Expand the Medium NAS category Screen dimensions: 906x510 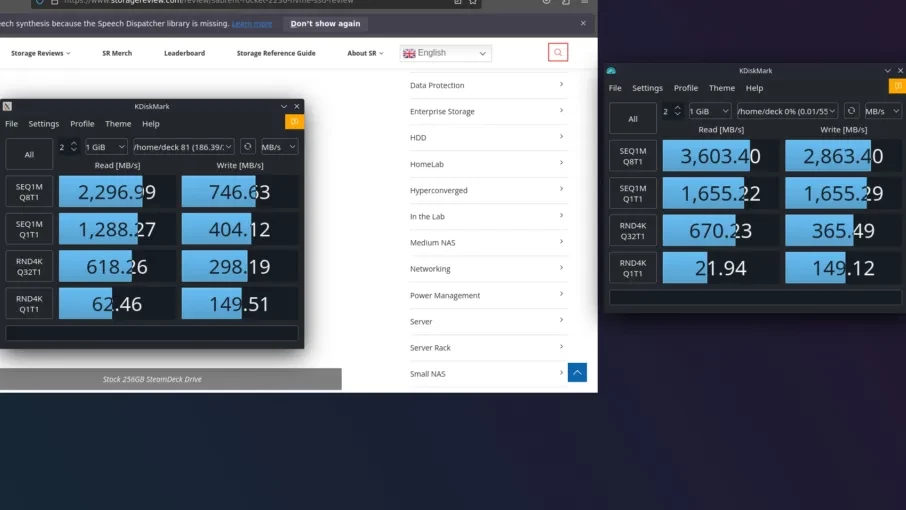tap(487, 243)
